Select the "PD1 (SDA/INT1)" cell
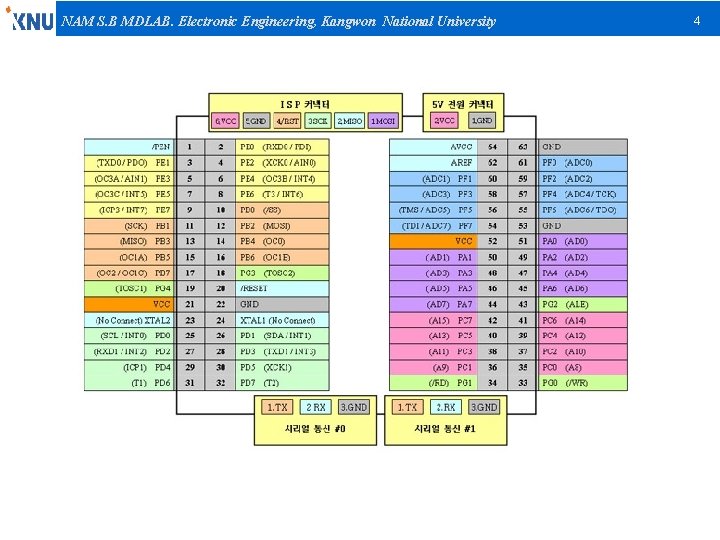This screenshot has height=540, width=720. coord(282,336)
